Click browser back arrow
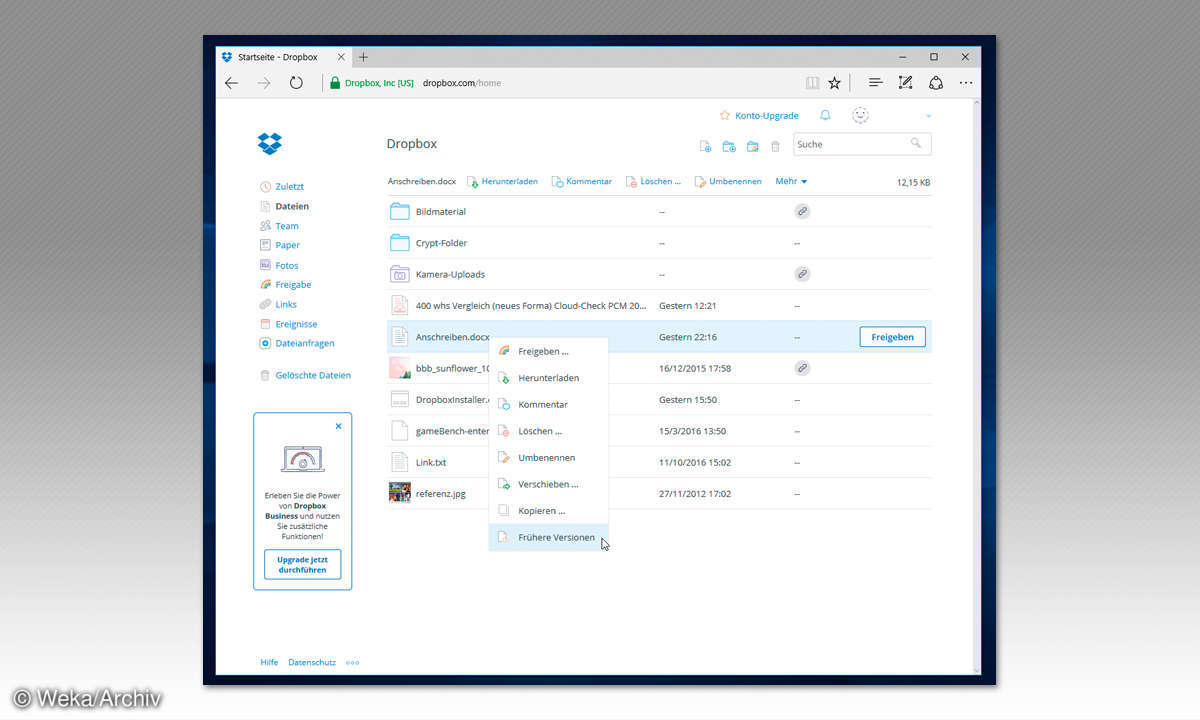Viewport: 1200px width, 720px height. pos(232,83)
